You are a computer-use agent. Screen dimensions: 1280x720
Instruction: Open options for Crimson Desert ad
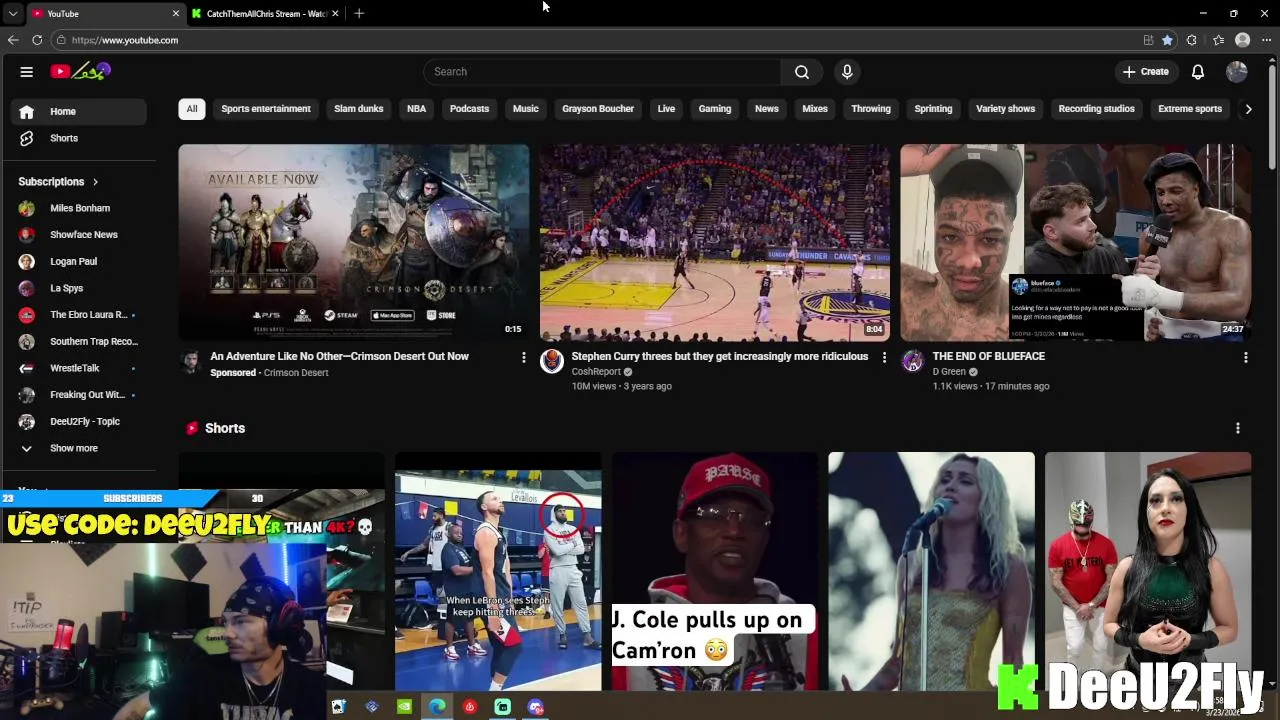(523, 357)
